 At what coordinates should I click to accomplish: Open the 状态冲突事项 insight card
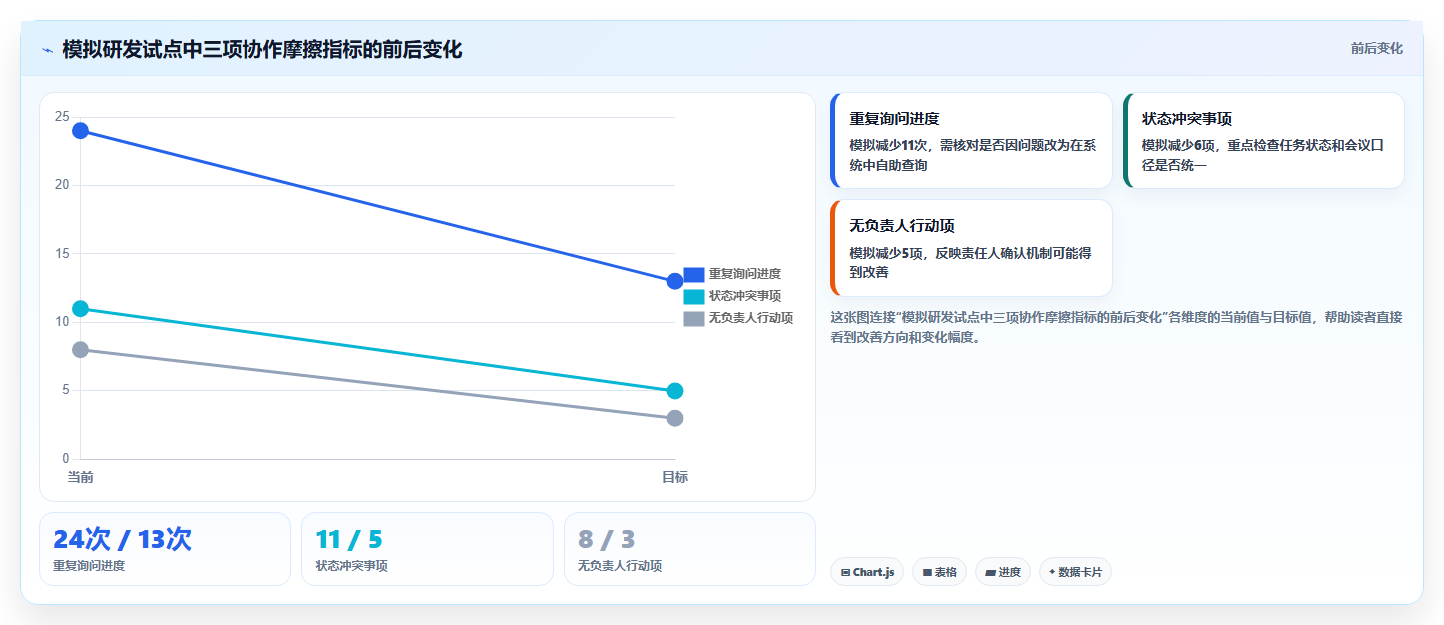(1264, 140)
